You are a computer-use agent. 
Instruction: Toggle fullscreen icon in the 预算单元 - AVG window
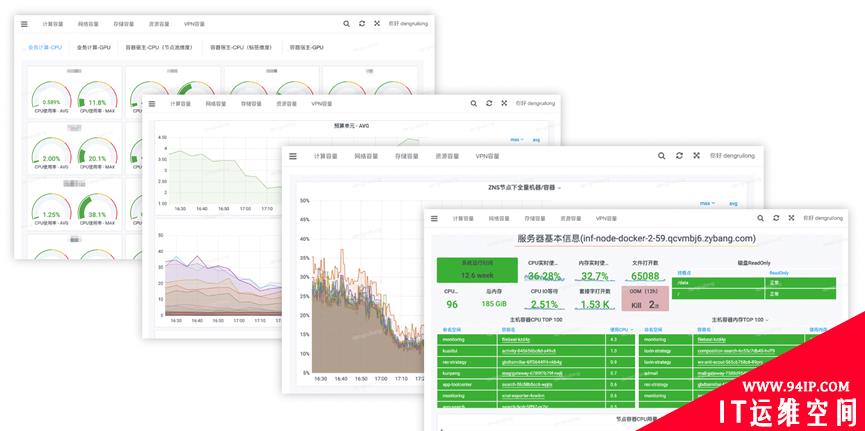(x=504, y=103)
